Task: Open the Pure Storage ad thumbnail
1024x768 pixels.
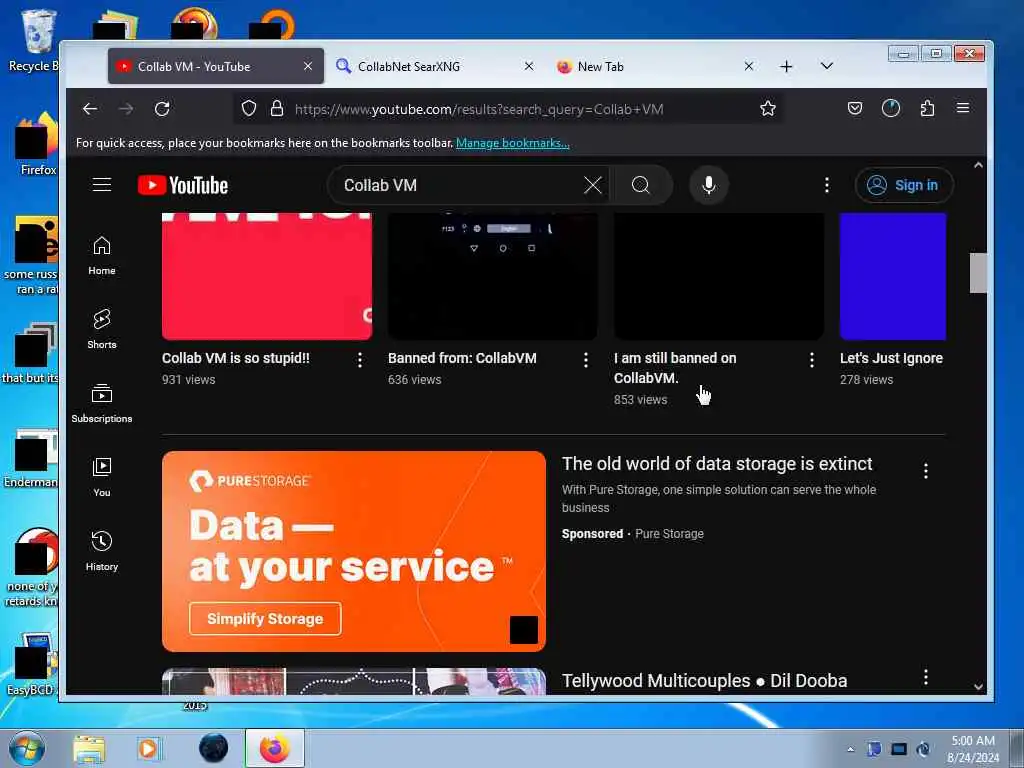Action: (x=354, y=551)
